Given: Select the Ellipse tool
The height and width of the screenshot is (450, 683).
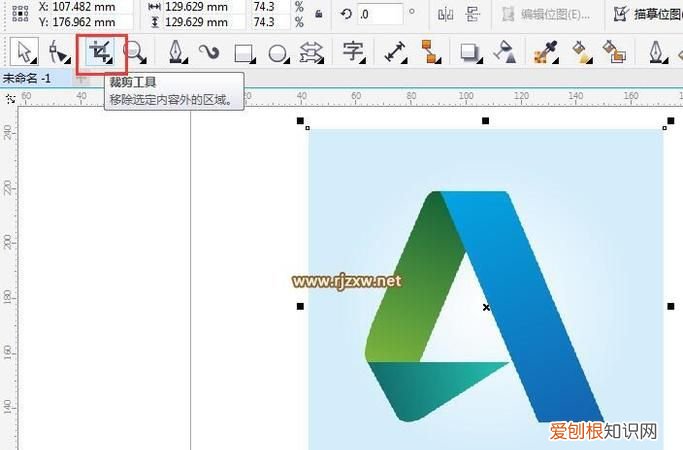Looking at the screenshot, I should 278,52.
